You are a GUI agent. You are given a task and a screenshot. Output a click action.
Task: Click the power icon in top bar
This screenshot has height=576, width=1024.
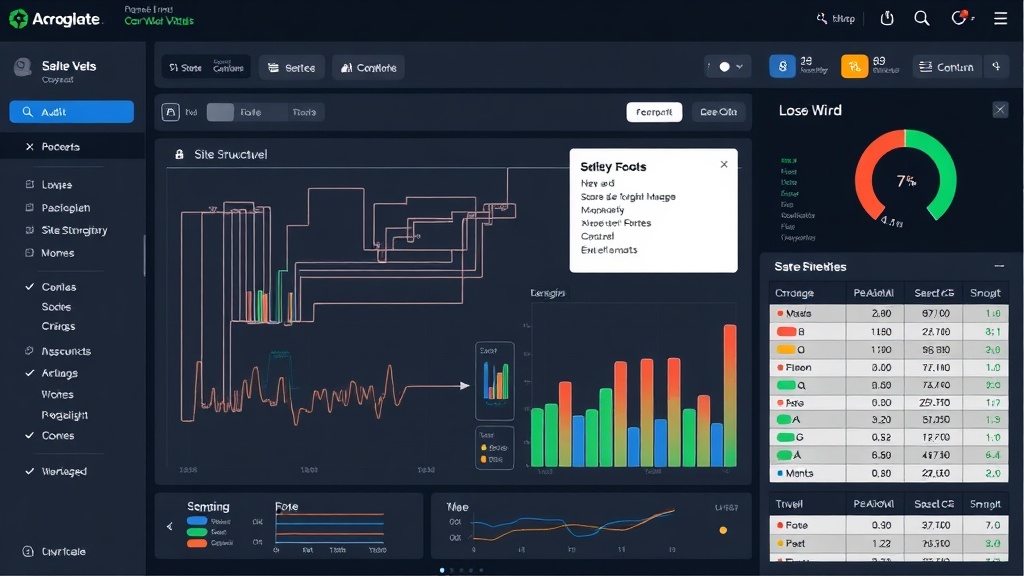(887, 18)
